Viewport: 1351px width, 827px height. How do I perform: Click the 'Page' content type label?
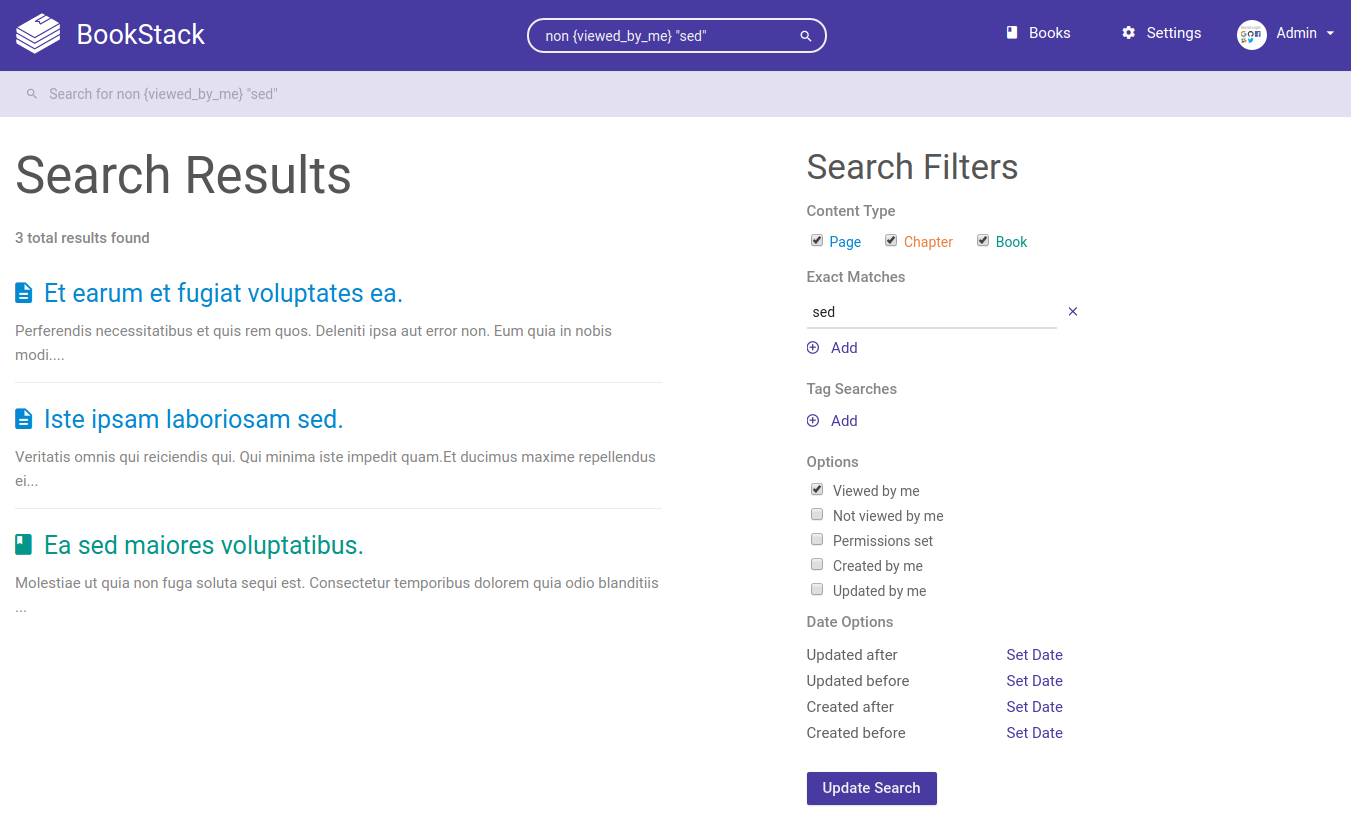tap(845, 242)
